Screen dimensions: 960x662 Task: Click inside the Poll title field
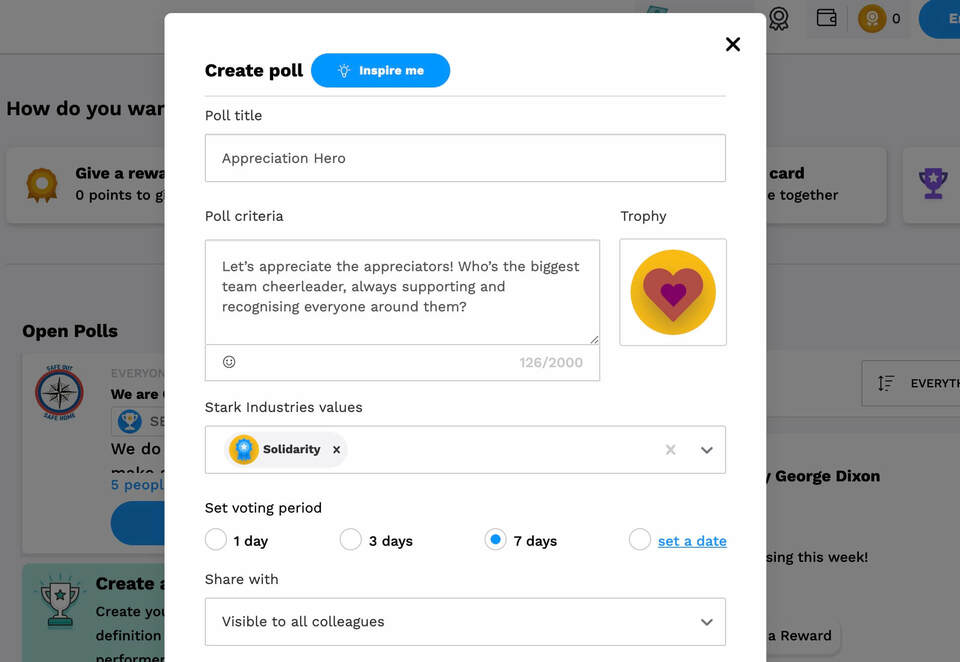465,158
